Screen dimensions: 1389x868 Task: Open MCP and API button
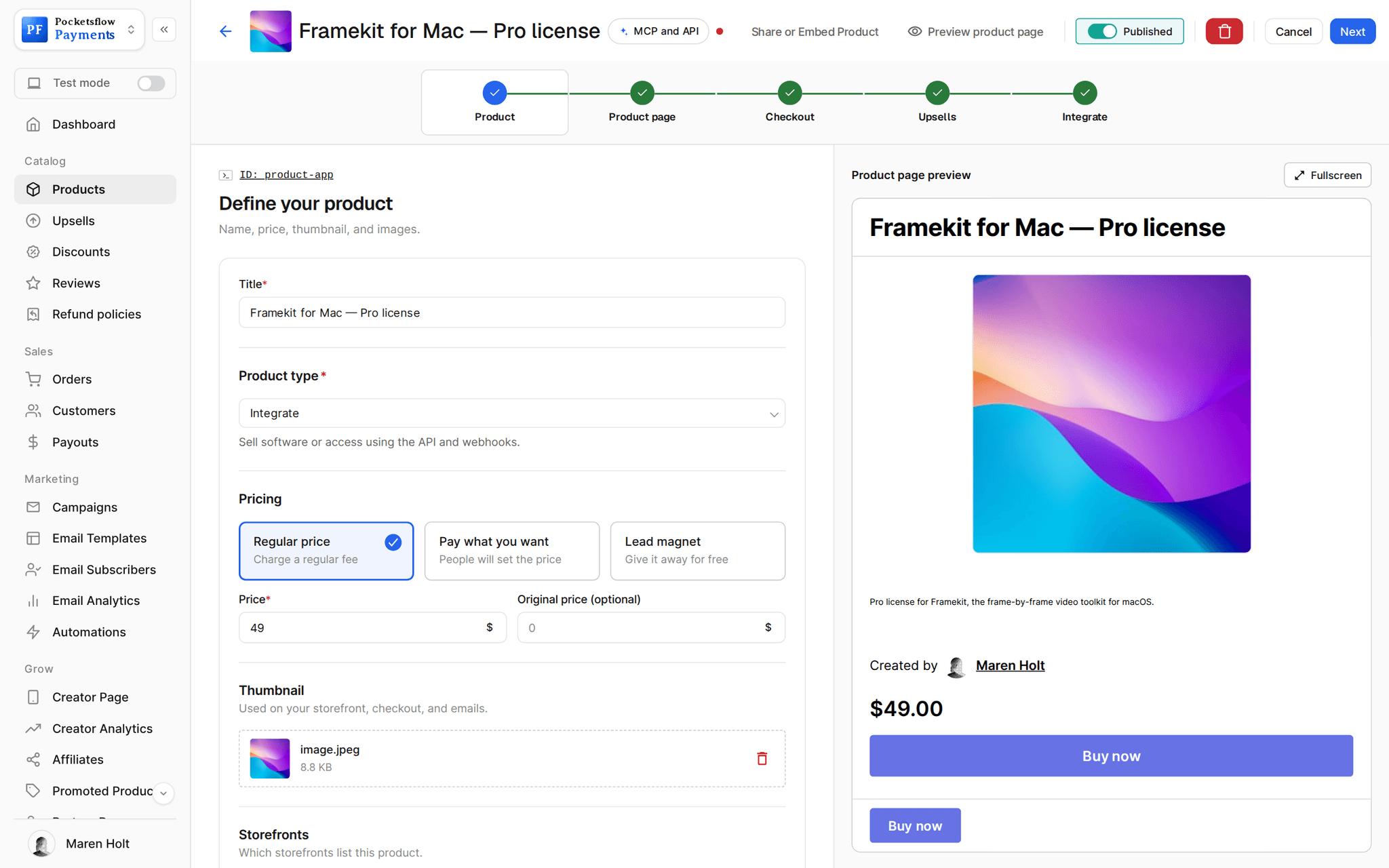[x=659, y=31]
